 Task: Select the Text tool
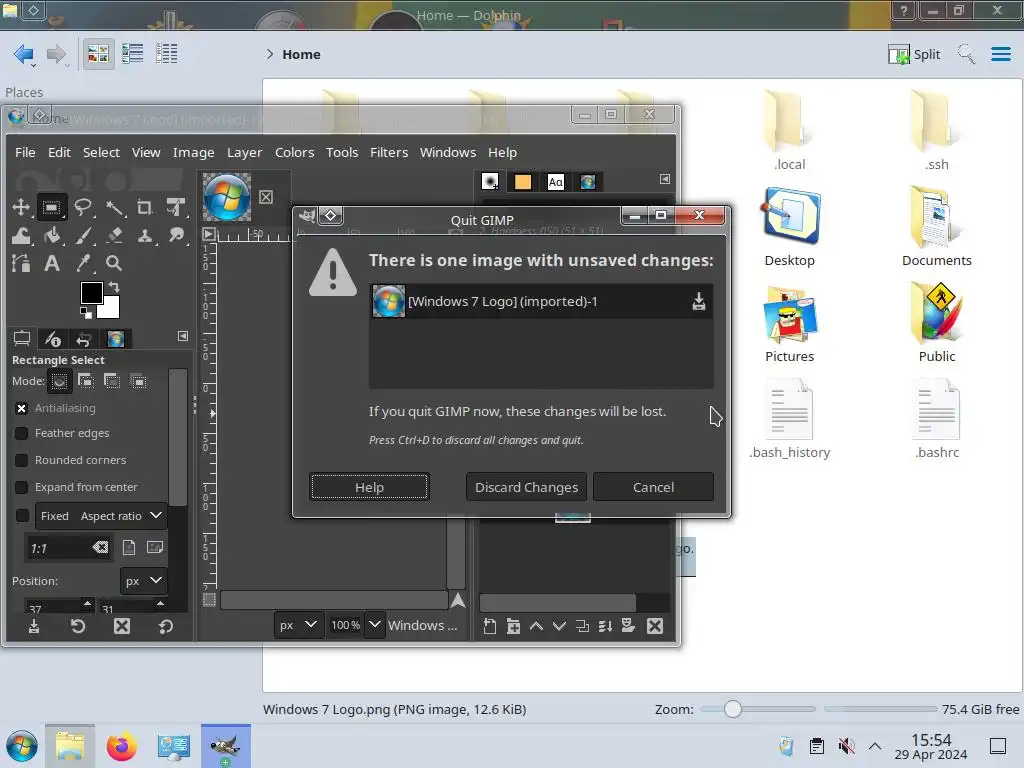52,263
